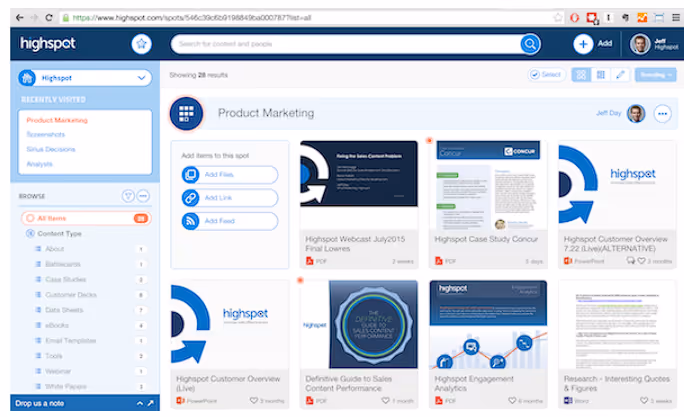Open the Jeff profile avatar in the header
The height and width of the screenshot is (417, 684).
640,44
